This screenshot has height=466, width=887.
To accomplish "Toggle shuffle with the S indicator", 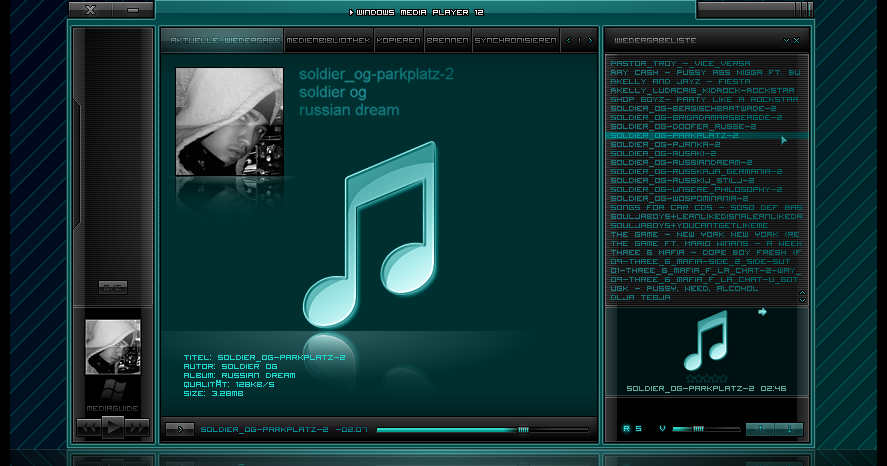I will point(638,429).
